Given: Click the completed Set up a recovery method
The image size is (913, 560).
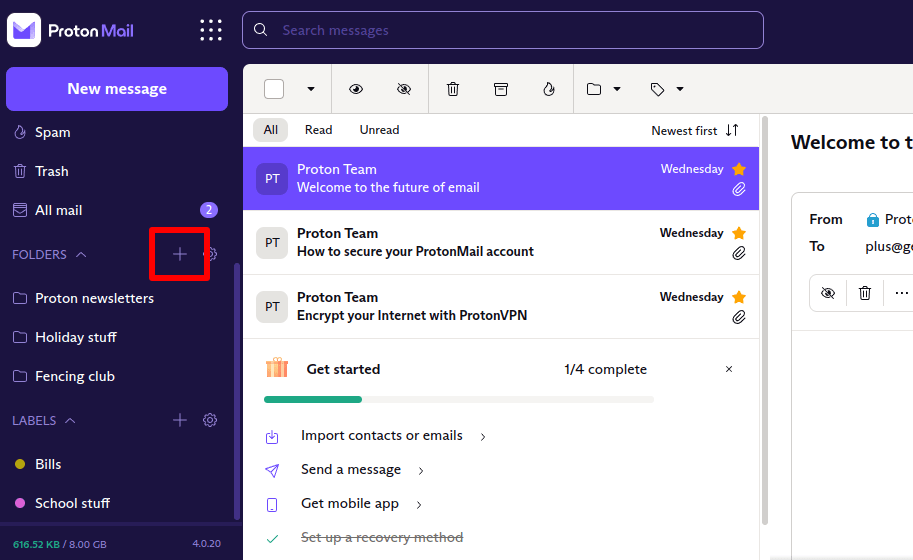Looking at the screenshot, I should point(382,537).
